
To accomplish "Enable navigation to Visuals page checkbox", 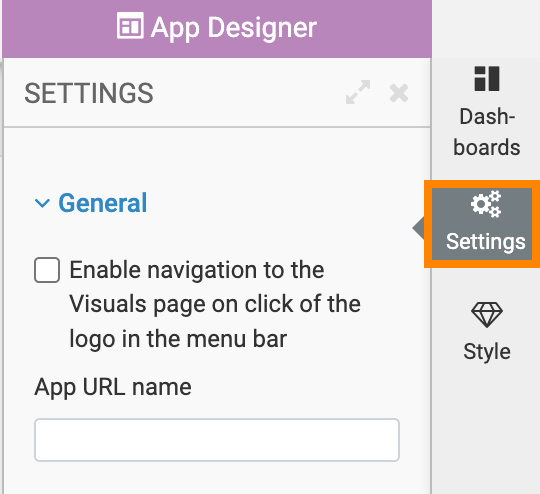I will [x=47, y=270].
